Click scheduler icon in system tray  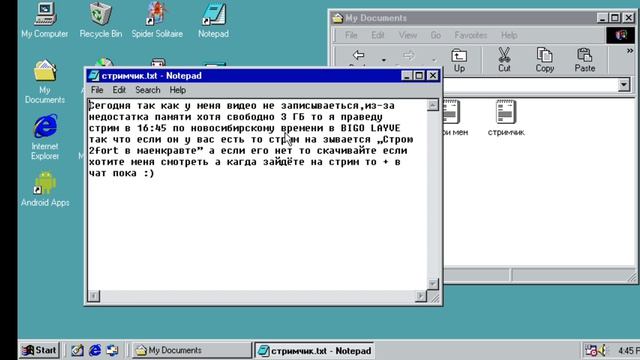pos(591,350)
